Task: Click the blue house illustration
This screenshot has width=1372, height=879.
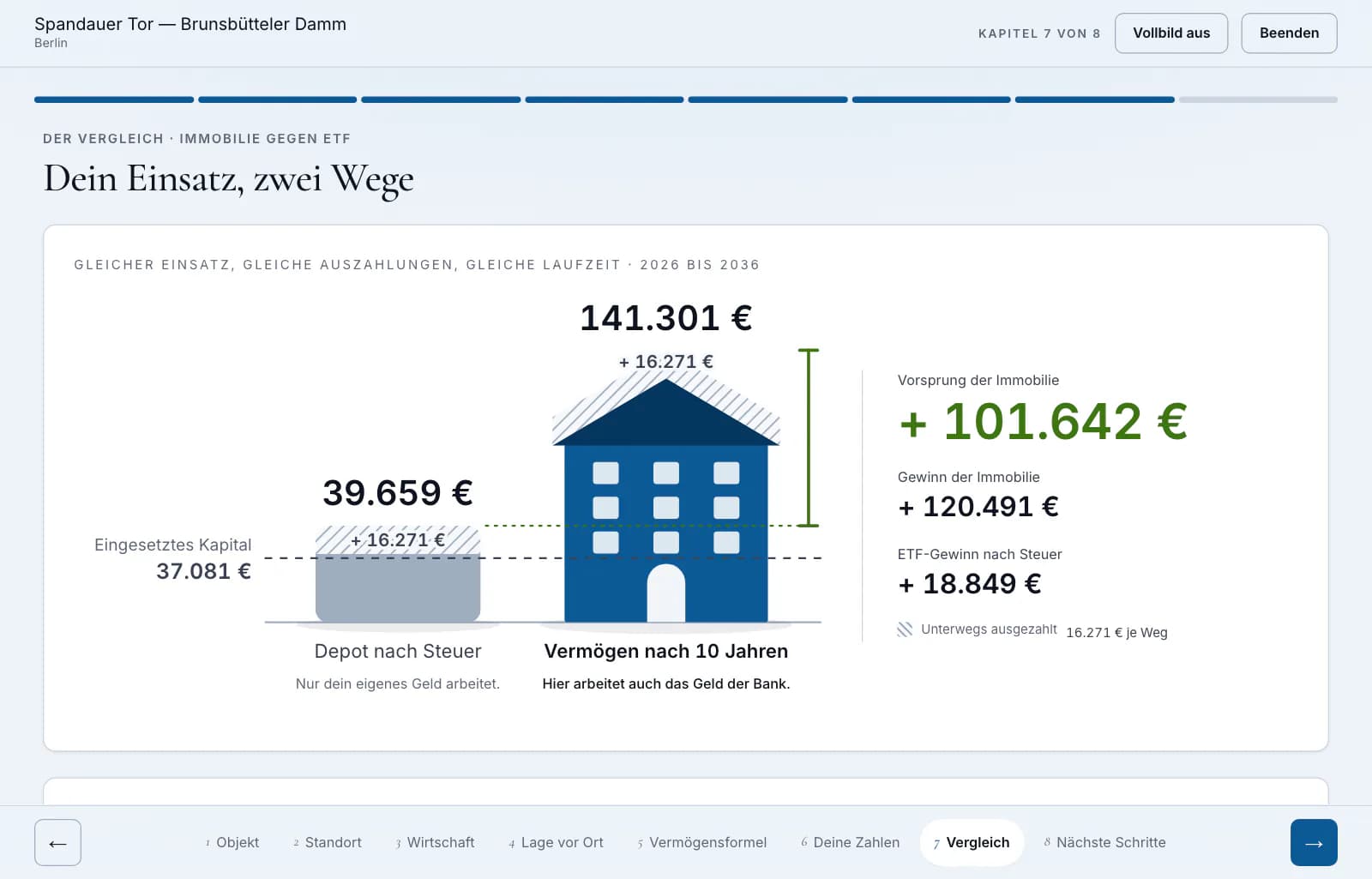Action: click(665, 500)
